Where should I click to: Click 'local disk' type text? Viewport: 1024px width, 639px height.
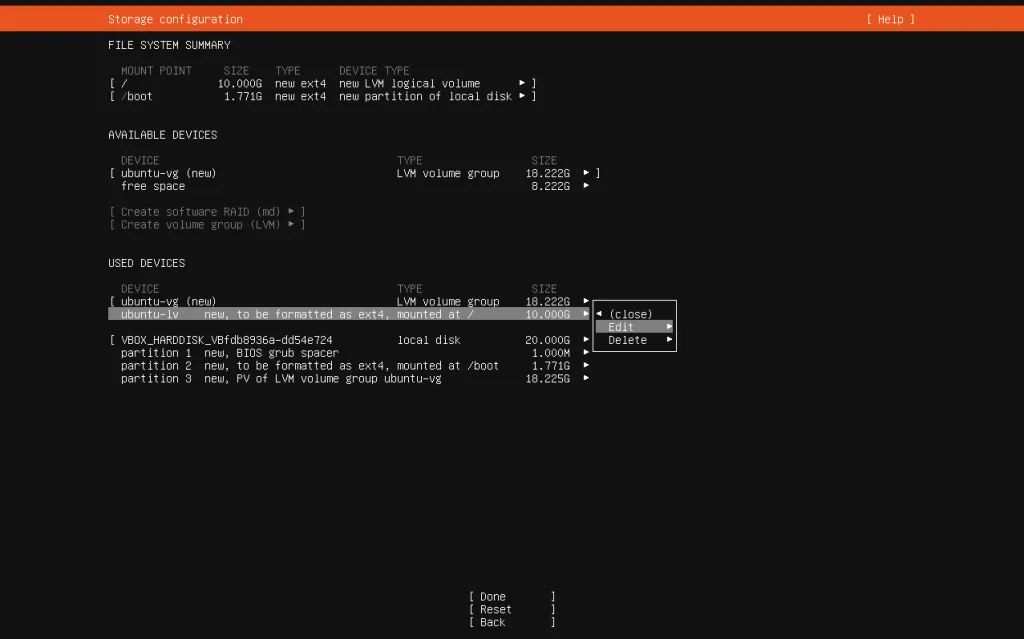429,340
